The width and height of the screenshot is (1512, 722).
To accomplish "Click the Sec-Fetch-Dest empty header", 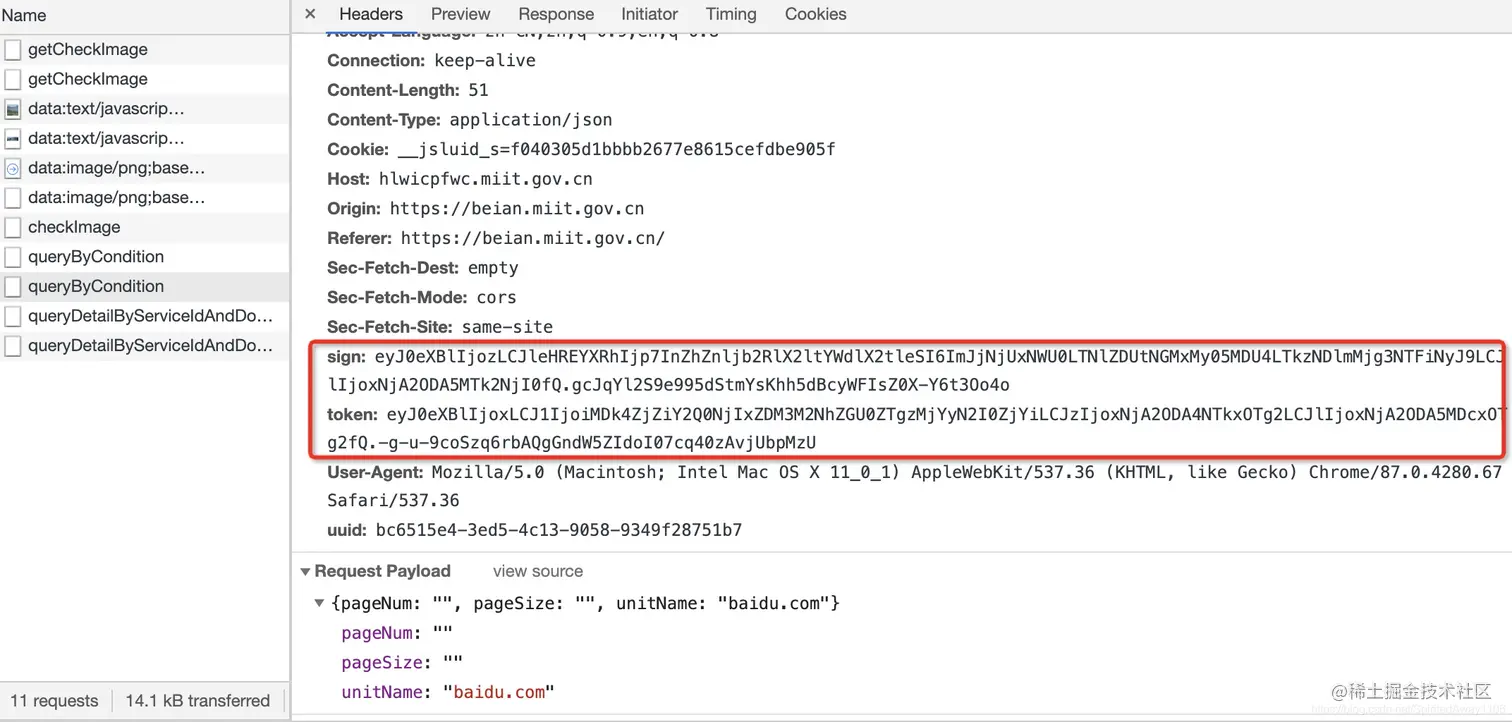I will pos(423,268).
